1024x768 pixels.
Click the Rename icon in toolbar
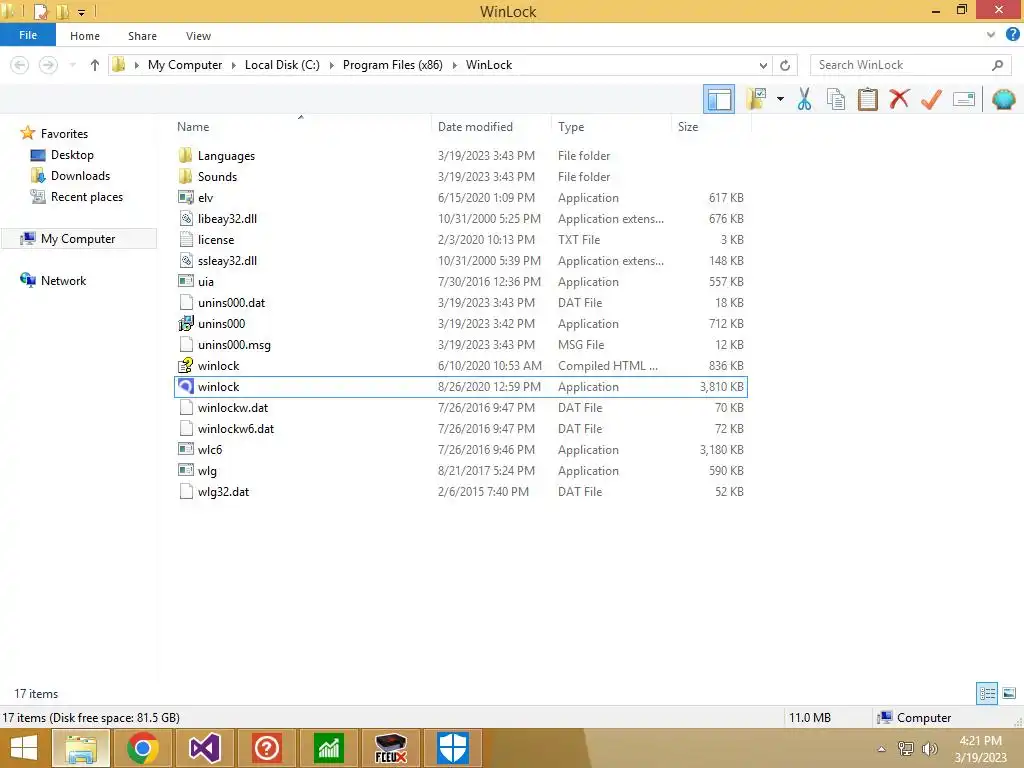coord(963,99)
